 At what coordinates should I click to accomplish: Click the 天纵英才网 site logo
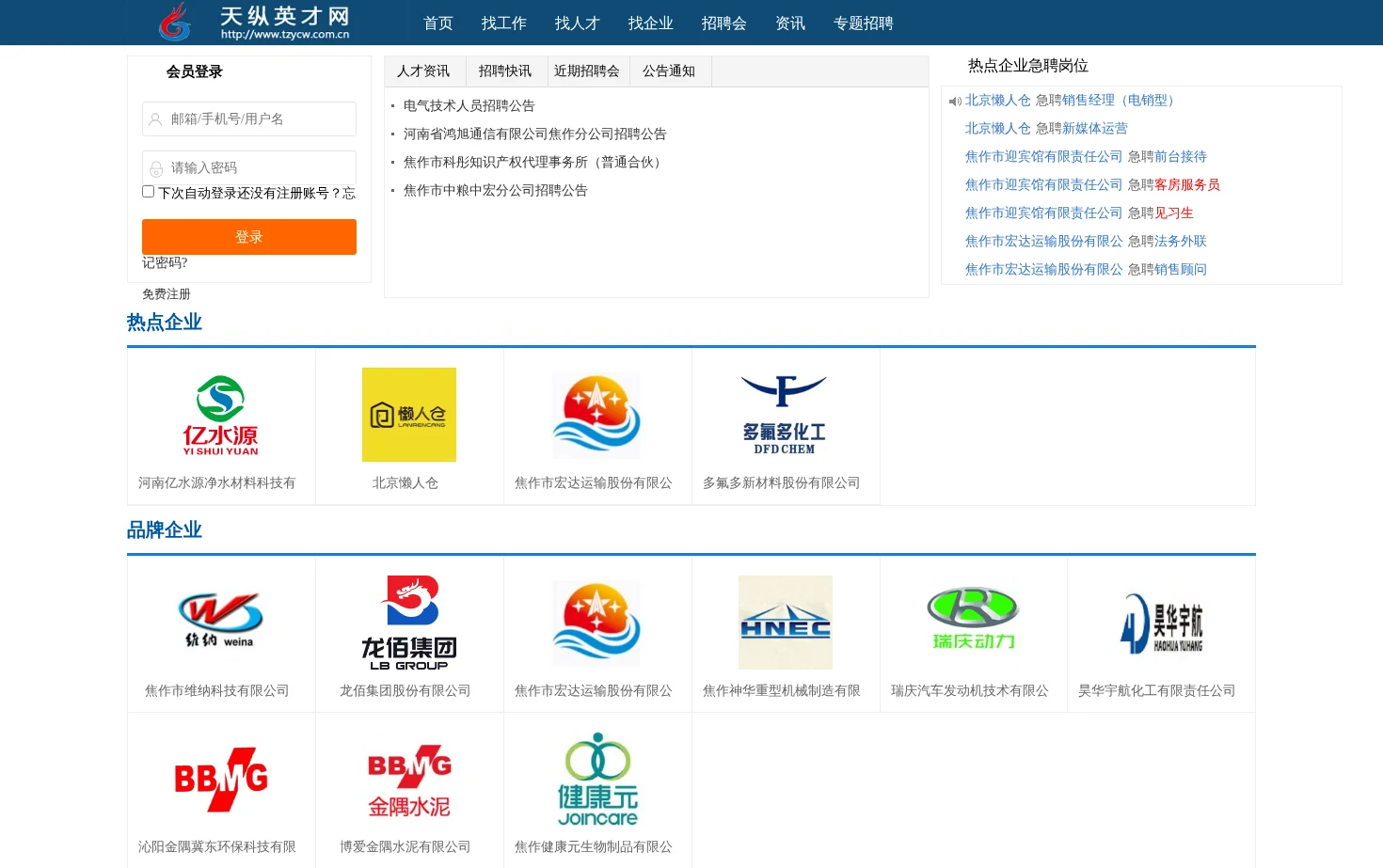[254, 22]
